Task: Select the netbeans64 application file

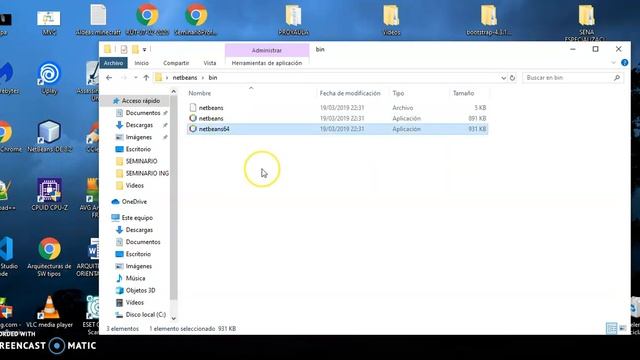Action: (x=337, y=129)
